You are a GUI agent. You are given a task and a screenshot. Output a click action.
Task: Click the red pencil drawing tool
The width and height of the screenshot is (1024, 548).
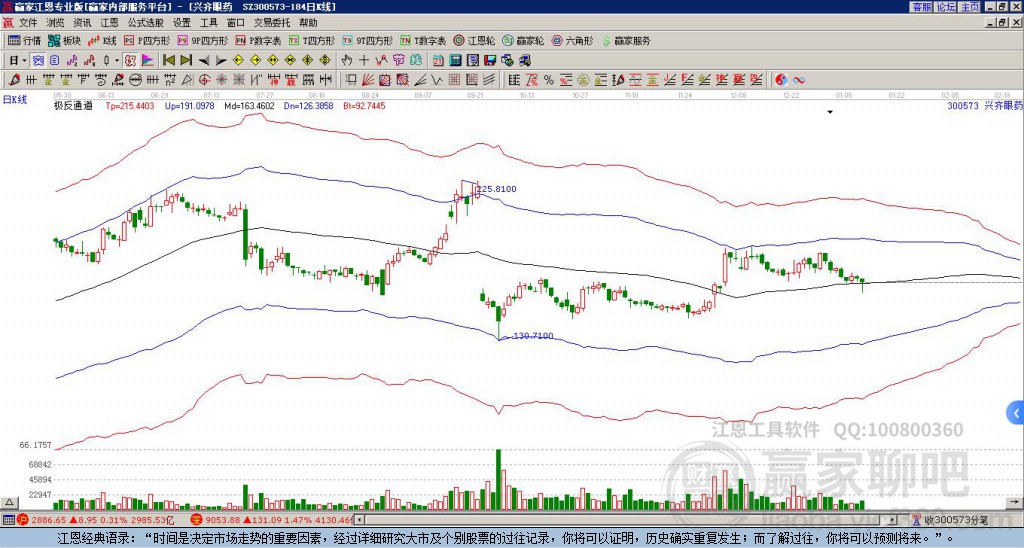(x=14, y=80)
